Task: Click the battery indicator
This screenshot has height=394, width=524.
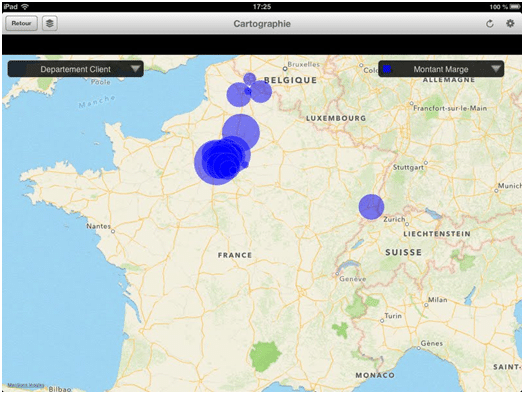Action: [514, 7]
